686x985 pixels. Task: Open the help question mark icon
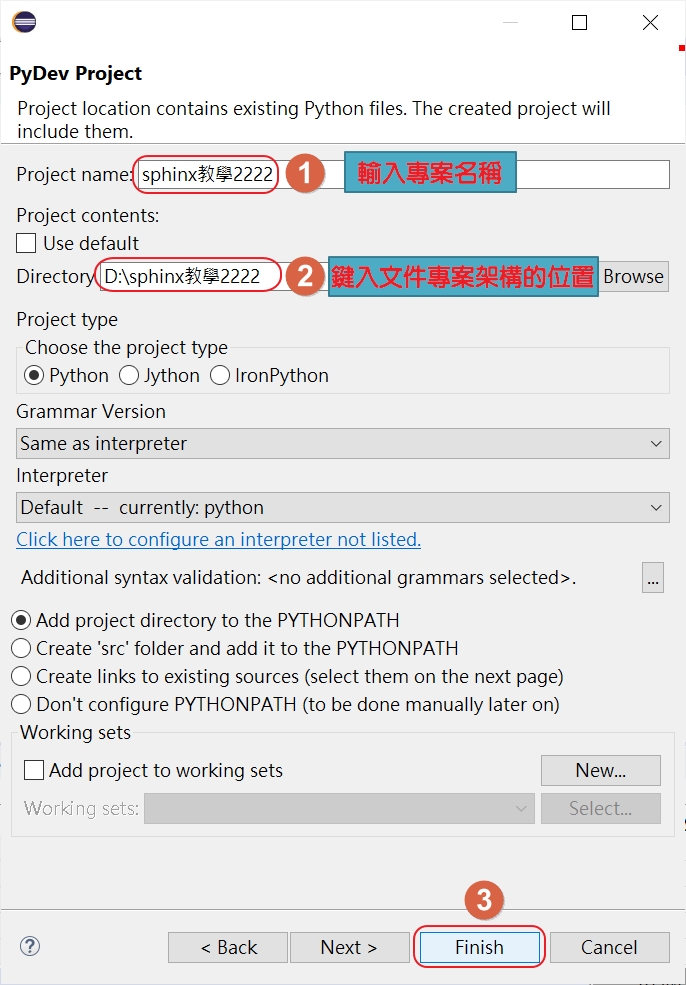[30, 946]
